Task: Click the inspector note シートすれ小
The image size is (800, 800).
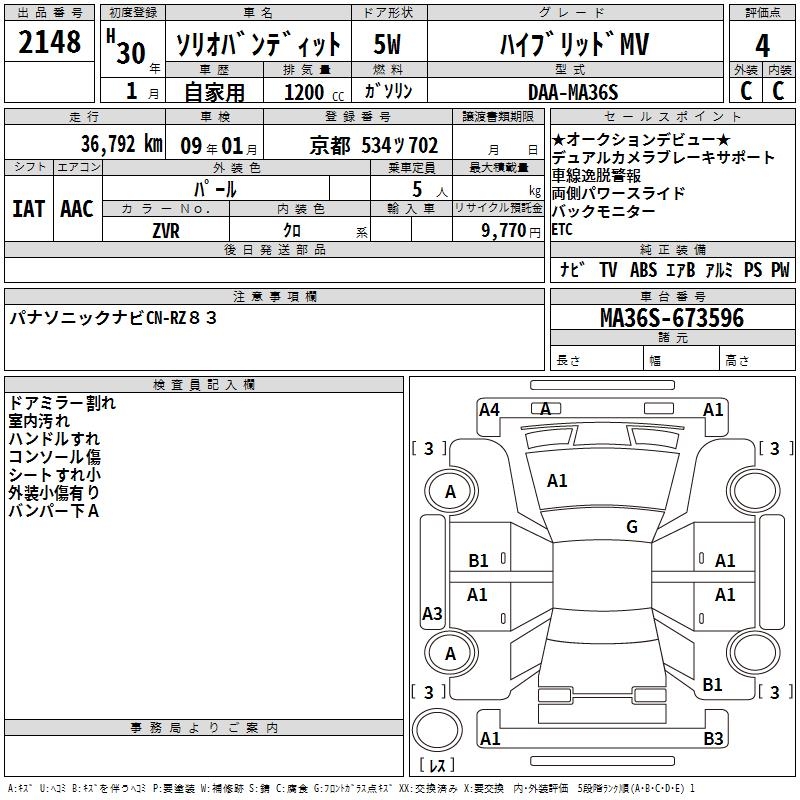Action: click(55, 474)
